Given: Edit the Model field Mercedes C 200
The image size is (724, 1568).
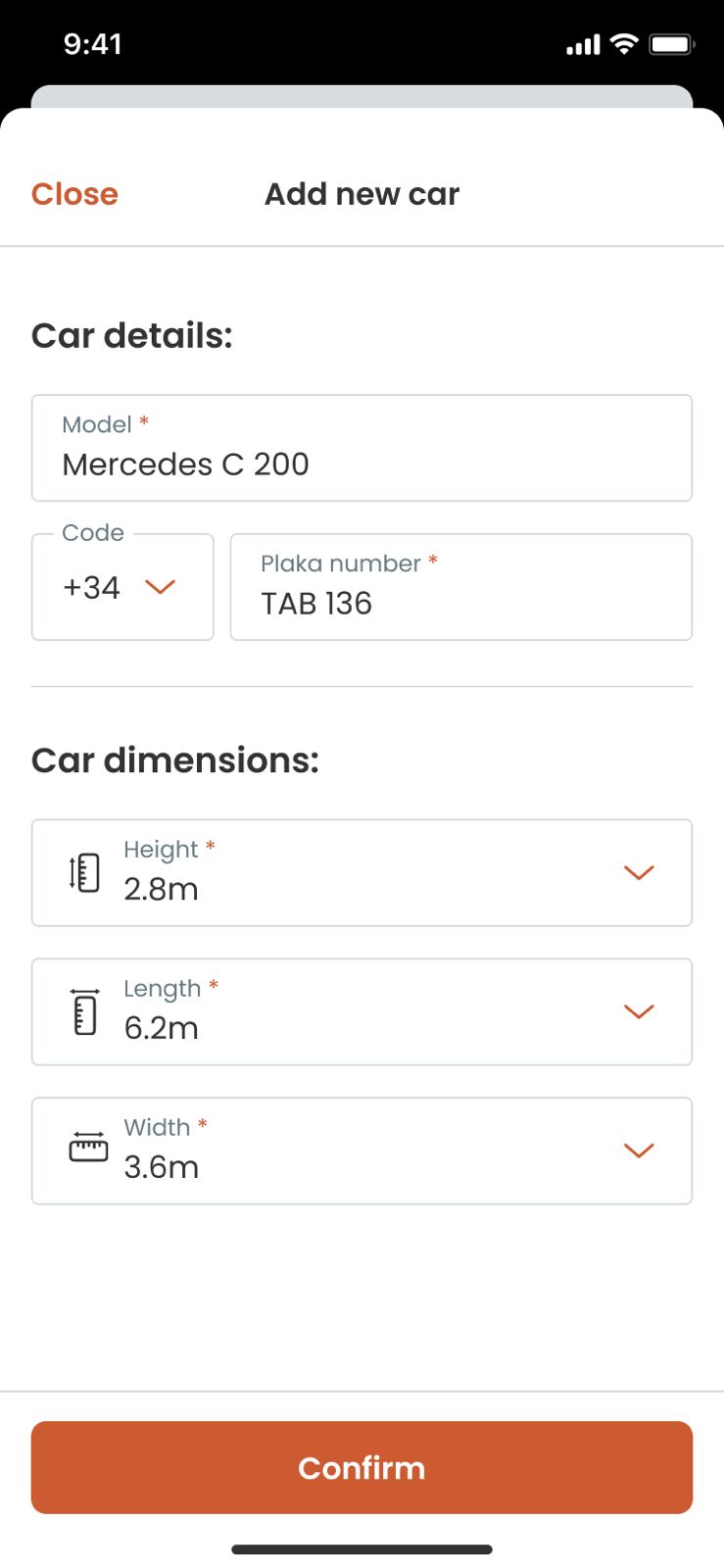Looking at the screenshot, I should point(362,464).
